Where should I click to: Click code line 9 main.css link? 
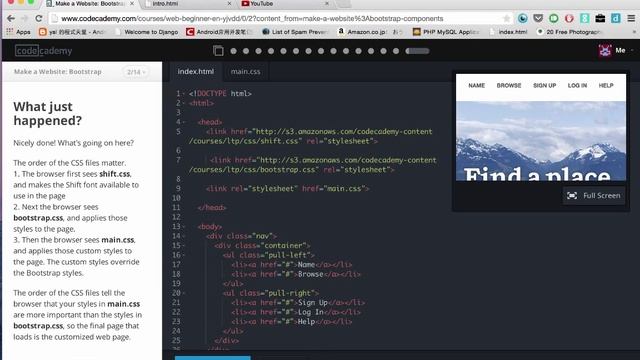coord(287,189)
